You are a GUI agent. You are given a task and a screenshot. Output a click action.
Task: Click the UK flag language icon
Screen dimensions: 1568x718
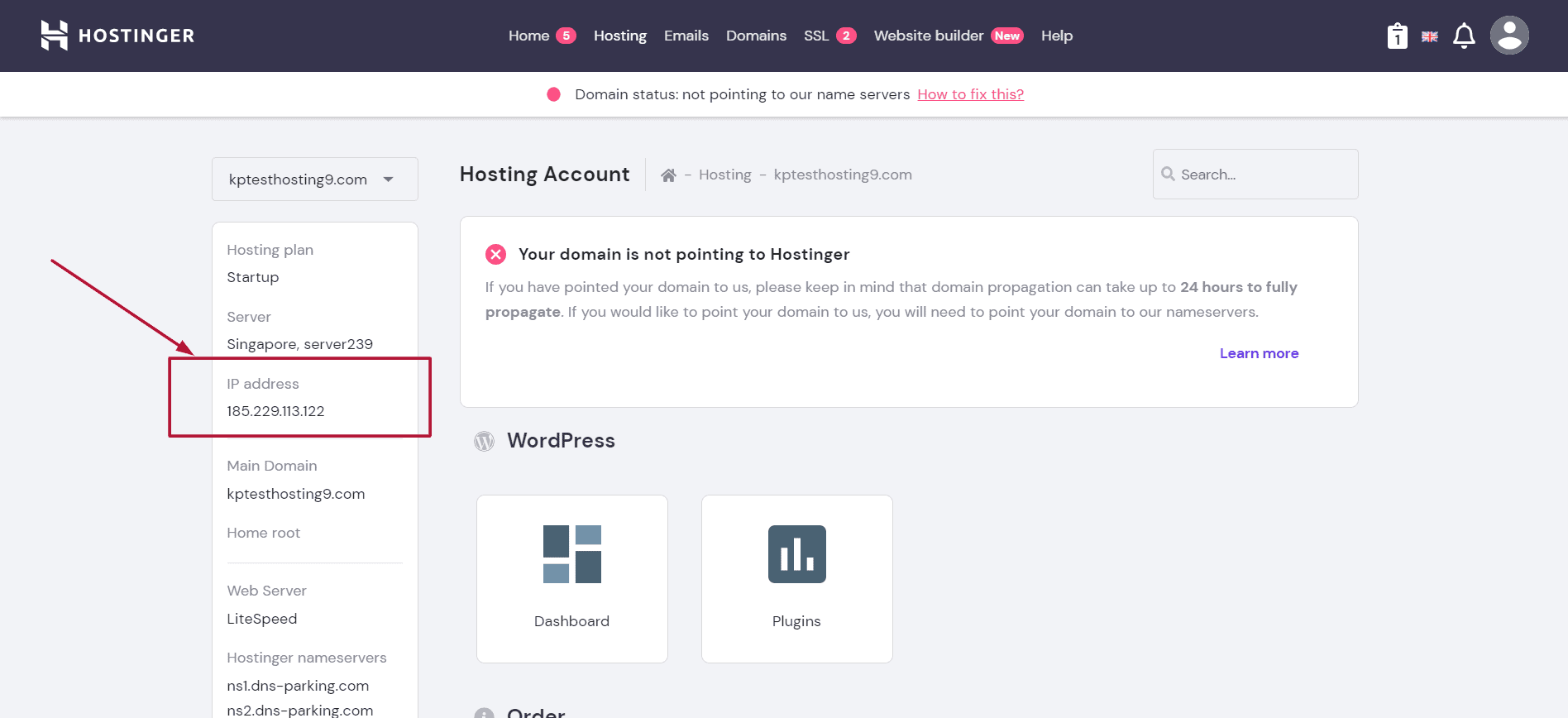(1429, 36)
